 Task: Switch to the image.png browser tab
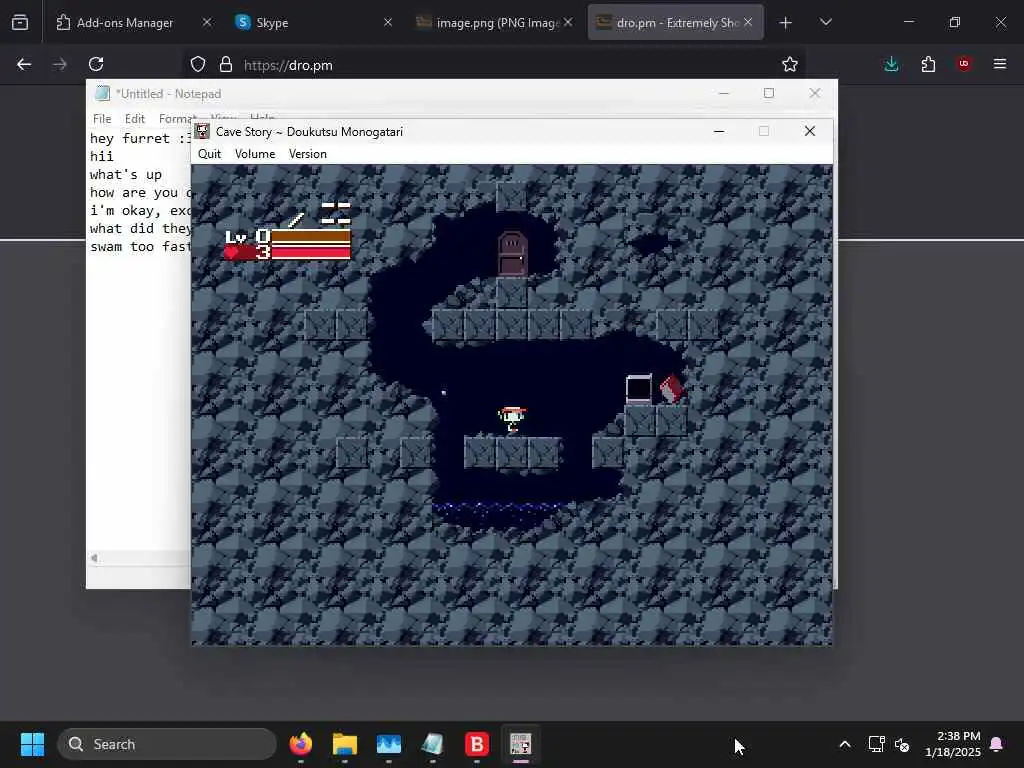497,23
